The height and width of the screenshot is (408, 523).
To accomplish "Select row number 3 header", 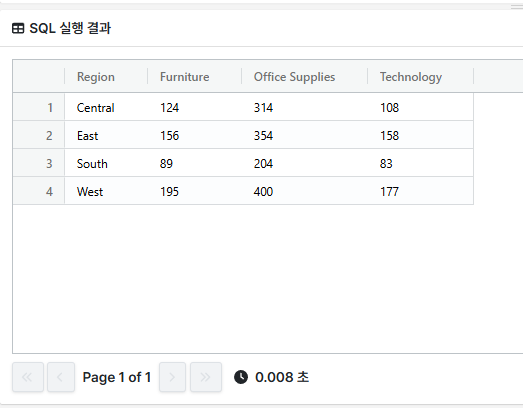I will (x=39, y=163).
